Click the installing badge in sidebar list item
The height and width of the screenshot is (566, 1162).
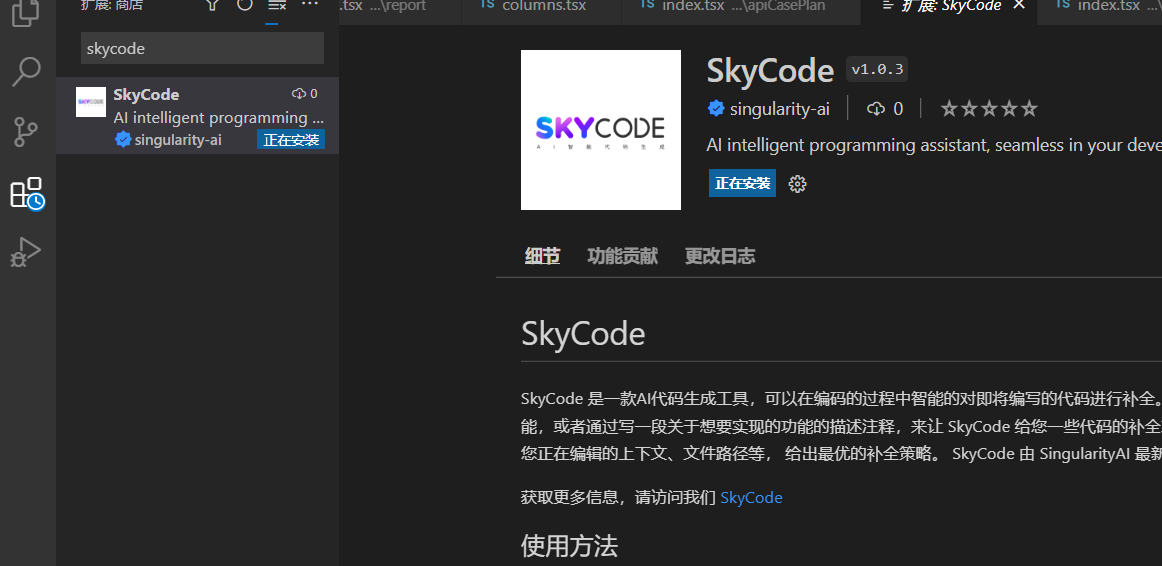coord(291,139)
